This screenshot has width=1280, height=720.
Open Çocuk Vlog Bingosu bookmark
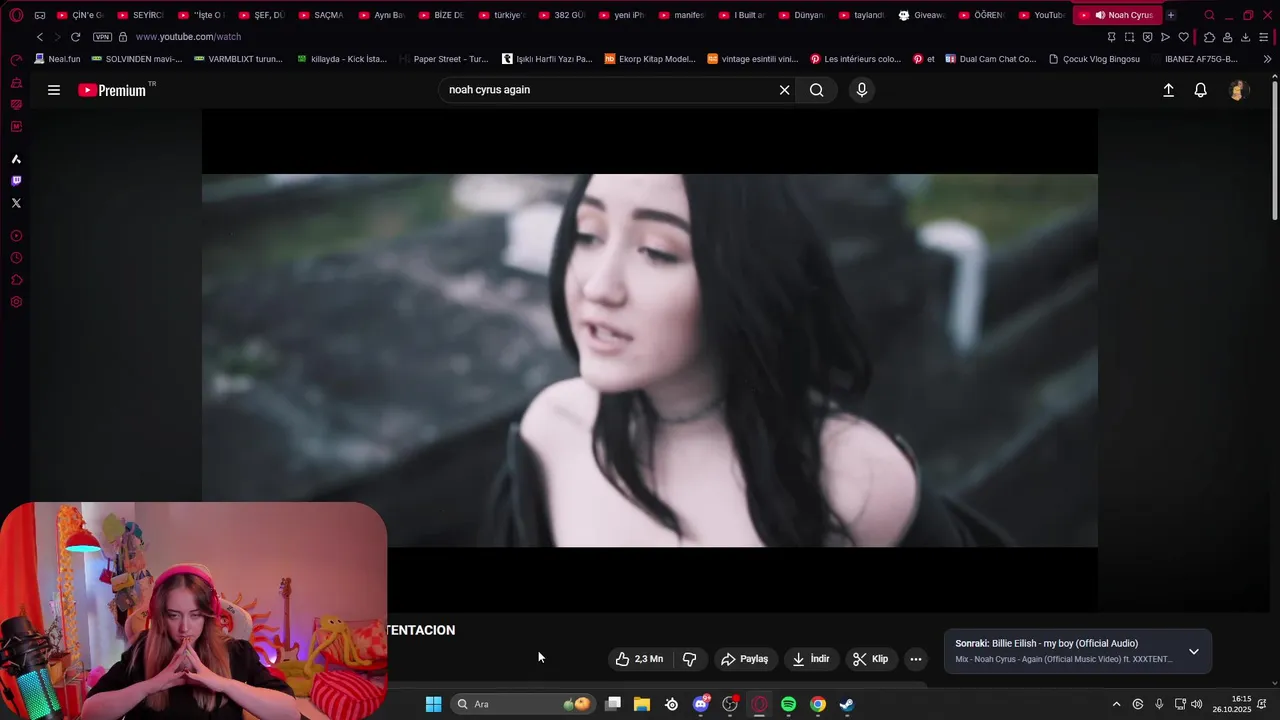click(x=1094, y=59)
